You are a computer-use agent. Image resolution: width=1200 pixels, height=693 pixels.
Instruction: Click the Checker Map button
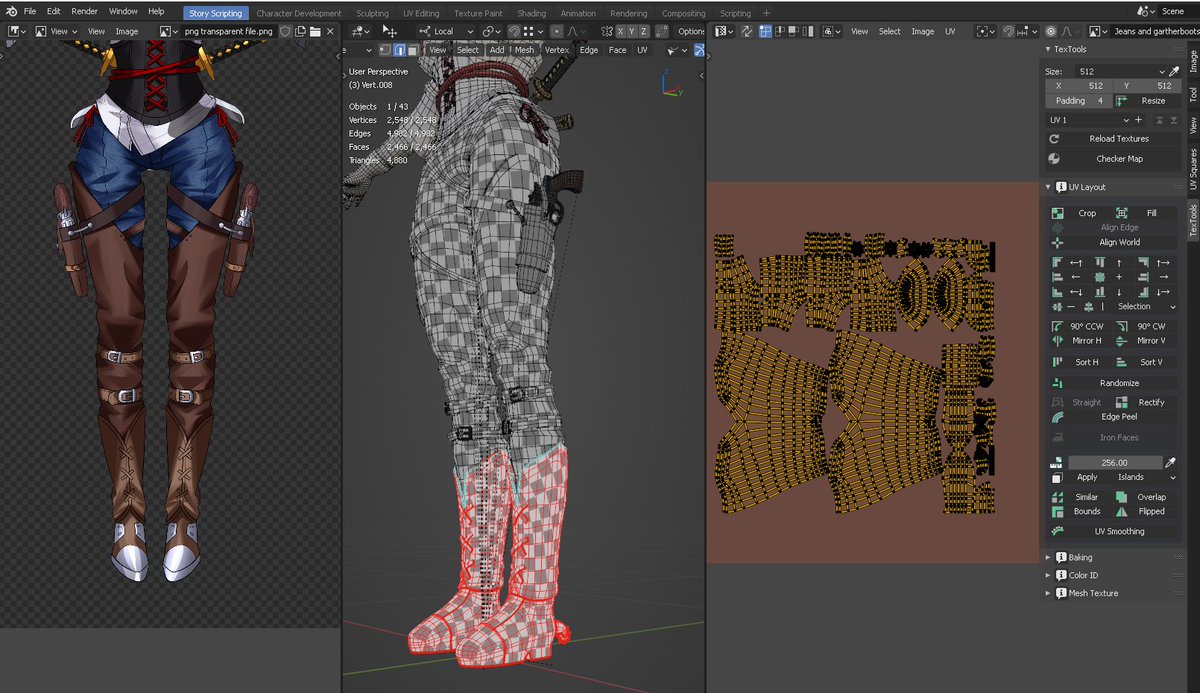(1113, 159)
